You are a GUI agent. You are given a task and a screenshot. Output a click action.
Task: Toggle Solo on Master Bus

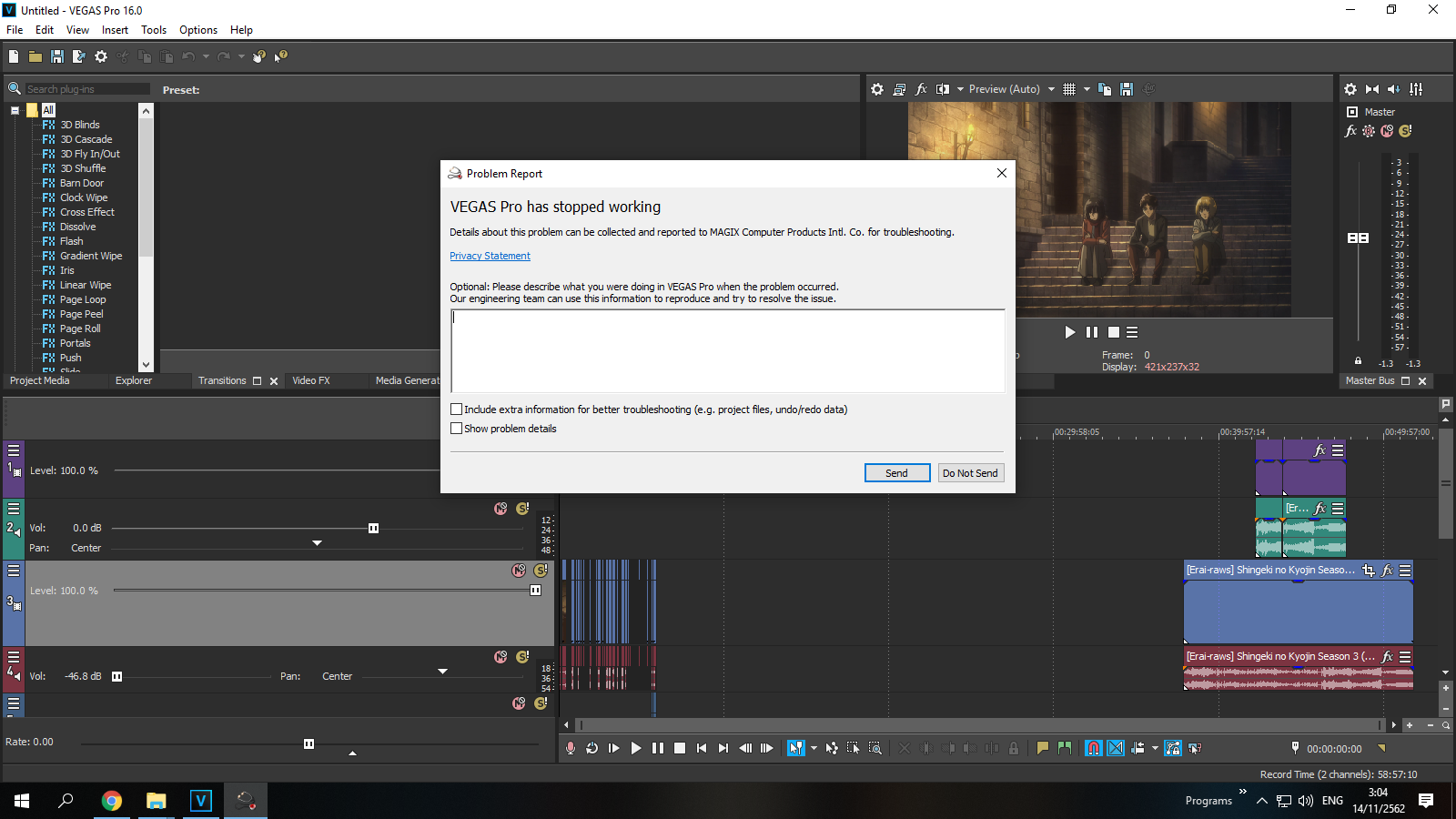[x=1405, y=131]
